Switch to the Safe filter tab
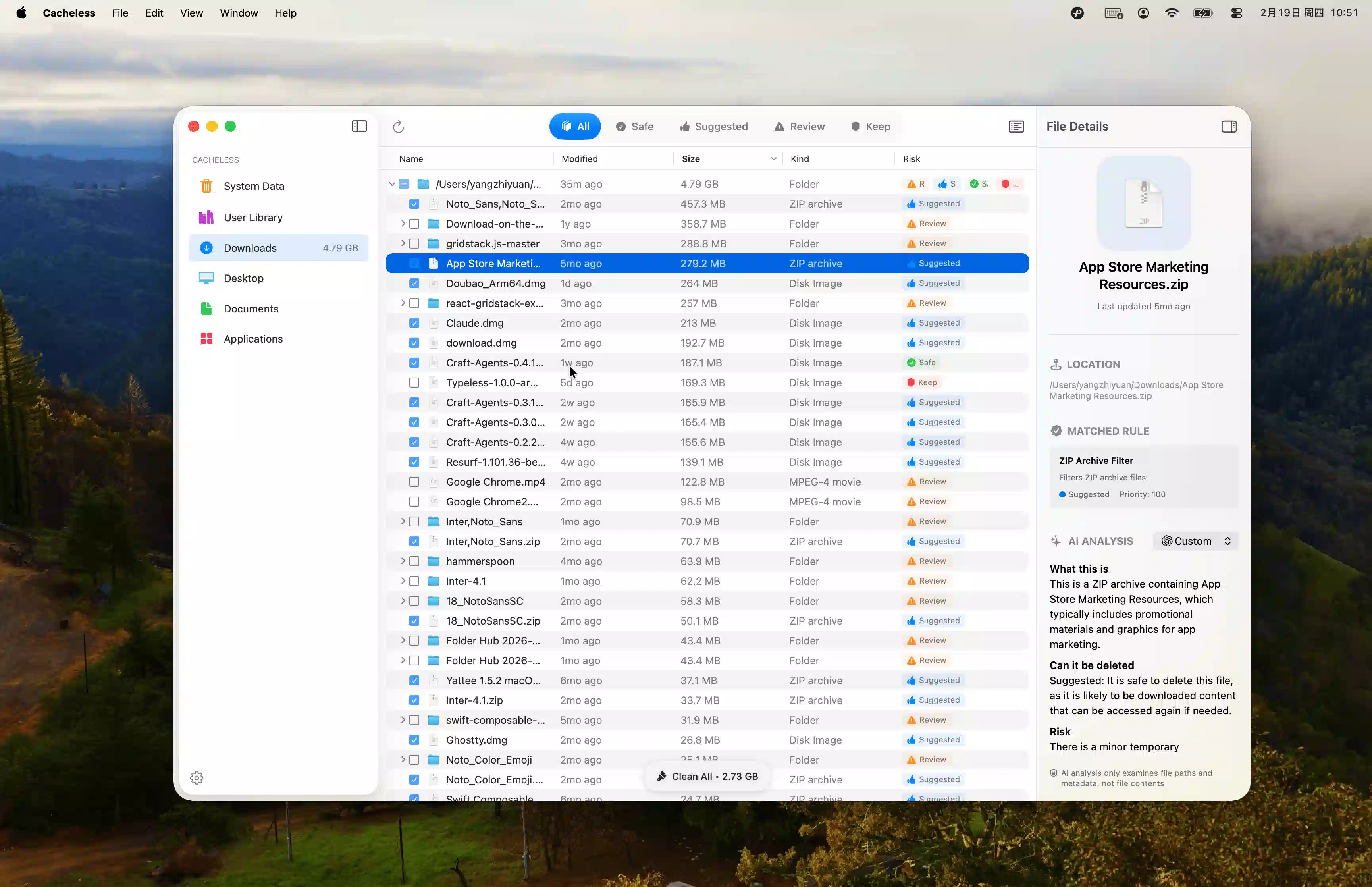Screen dimensions: 1372x887 (x=634, y=126)
